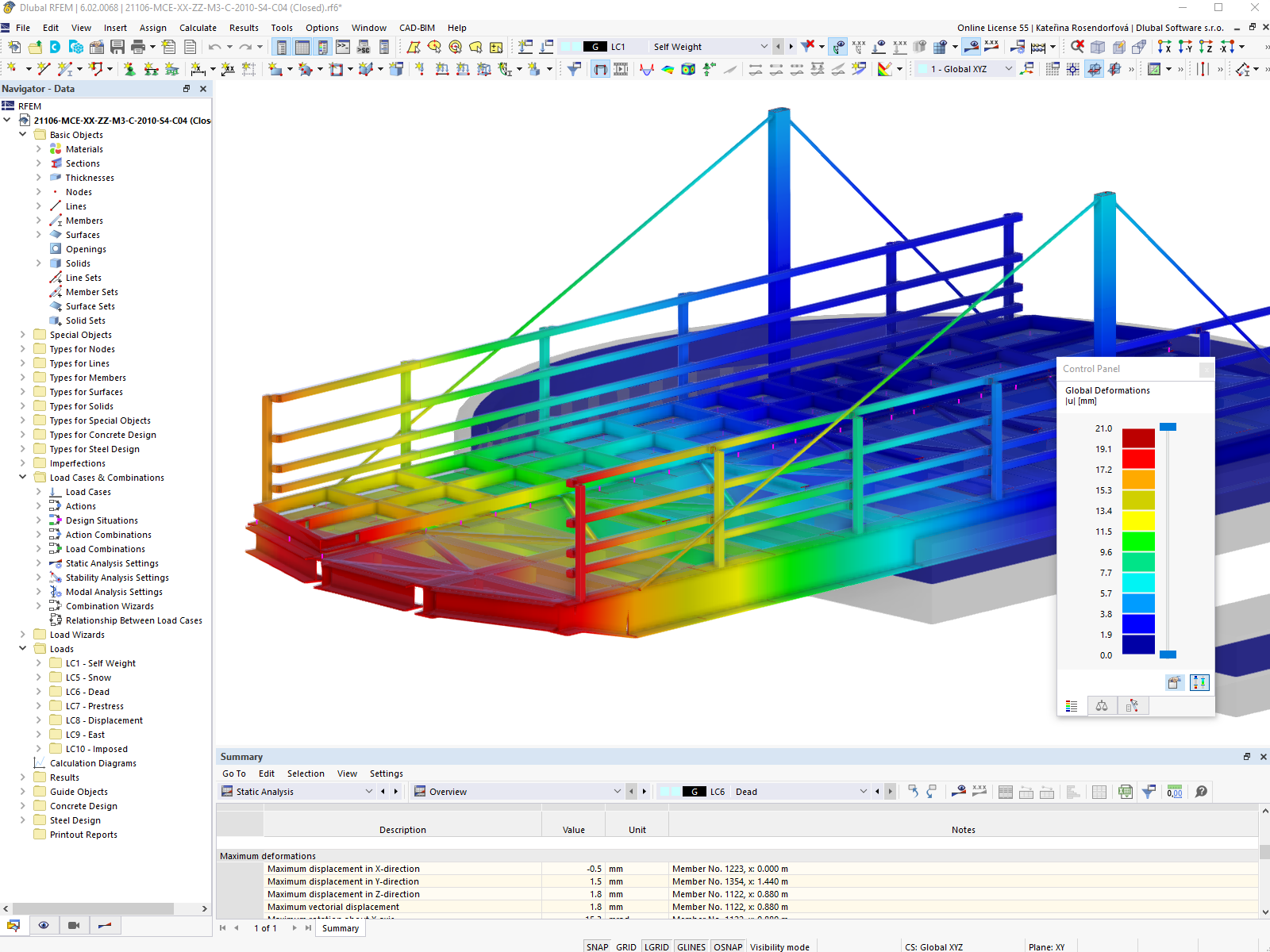Open the CAD-BIM menu
The height and width of the screenshot is (952, 1270).
417,28
